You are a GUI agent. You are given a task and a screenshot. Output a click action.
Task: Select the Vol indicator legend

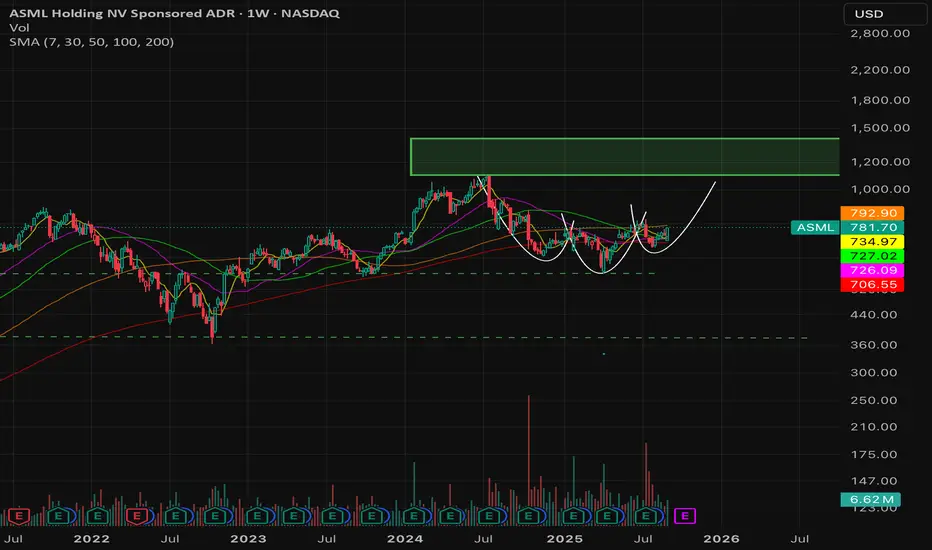click(x=19, y=27)
